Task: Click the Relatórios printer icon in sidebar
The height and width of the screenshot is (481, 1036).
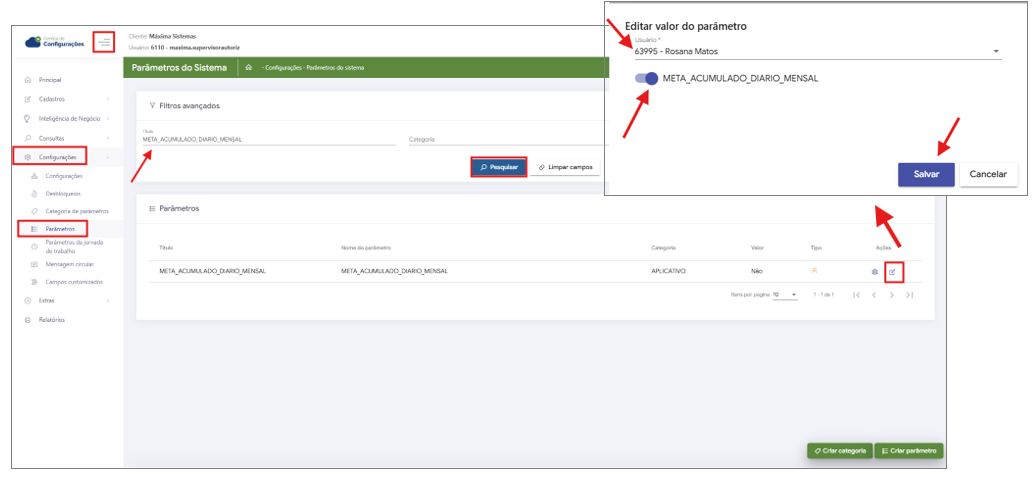Action: pyautogui.click(x=27, y=320)
